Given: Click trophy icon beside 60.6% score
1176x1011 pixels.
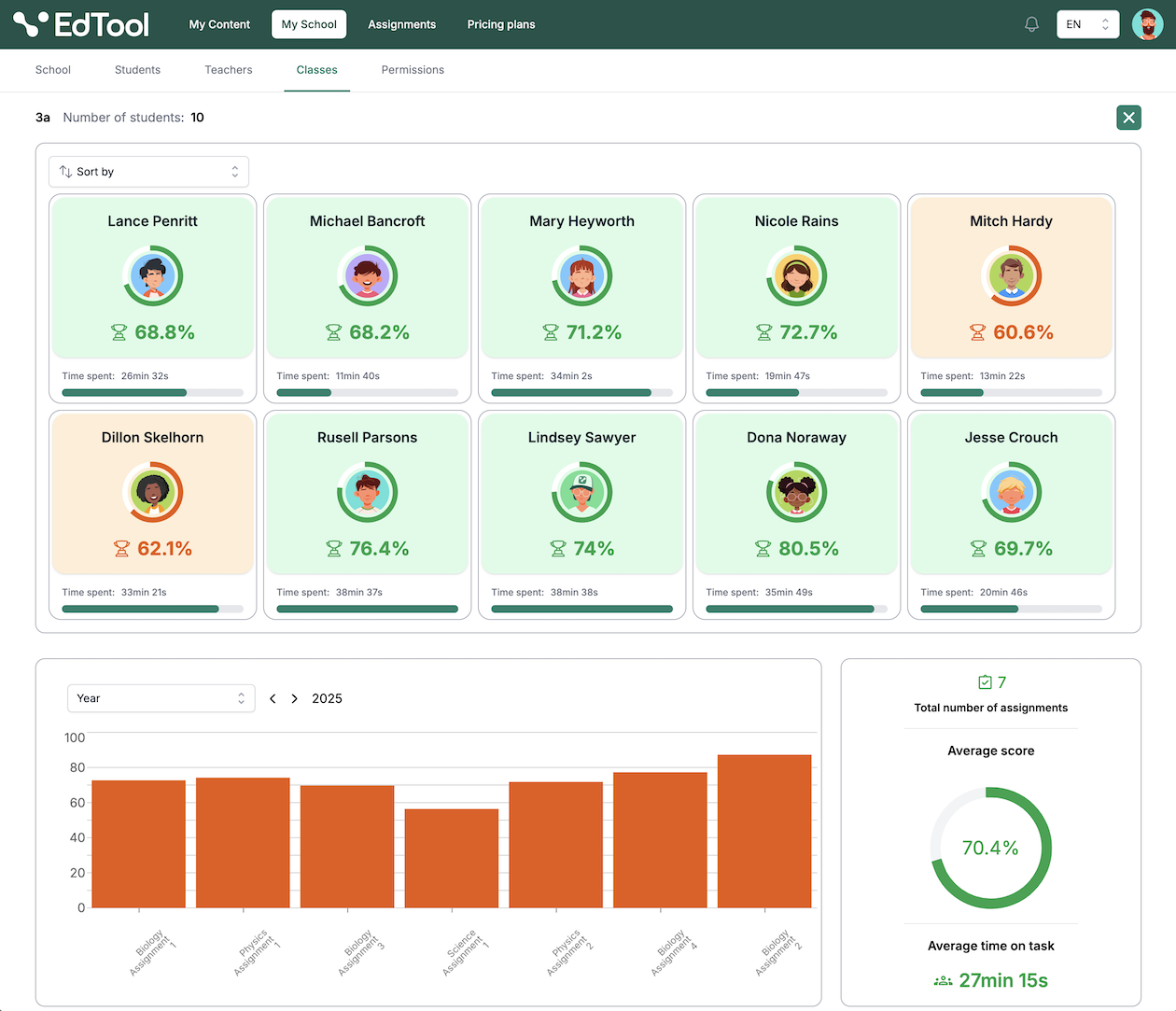Looking at the screenshot, I should tap(977, 332).
